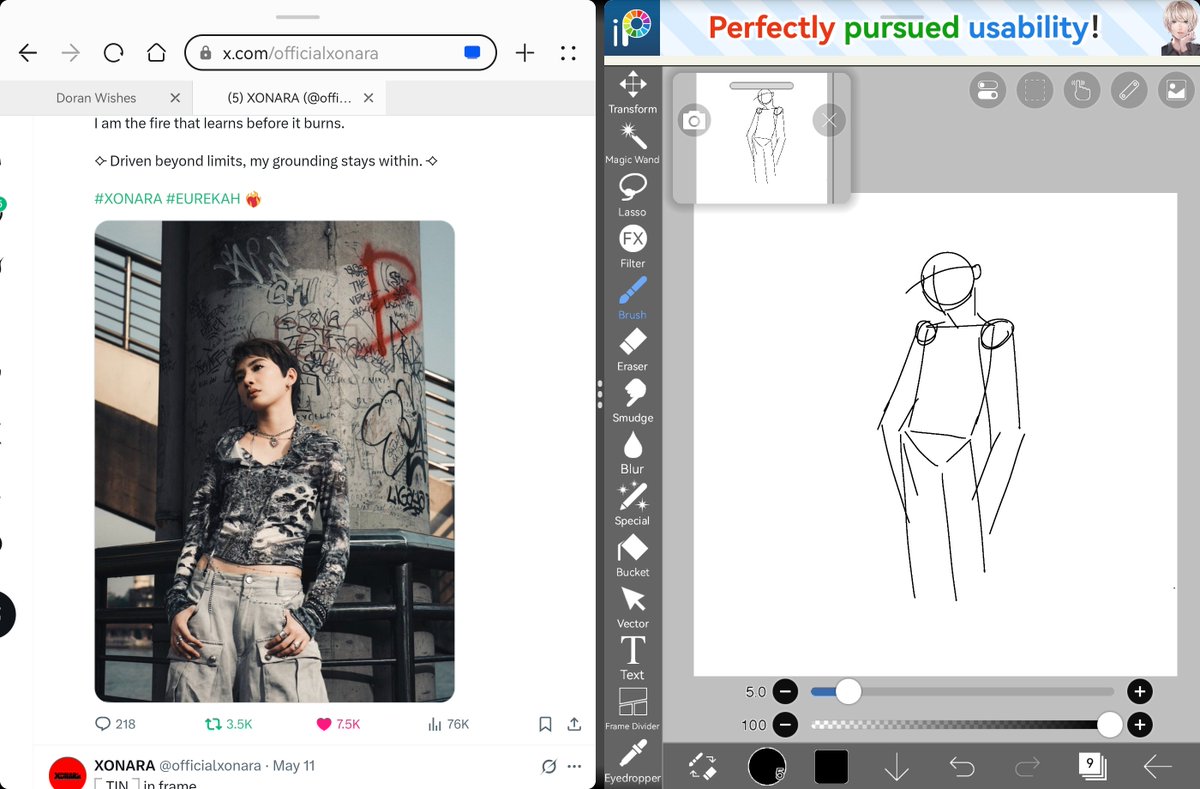Switch between brush and eraser icon
The width and height of the screenshot is (1200, 789).
(x=703, y=766)
